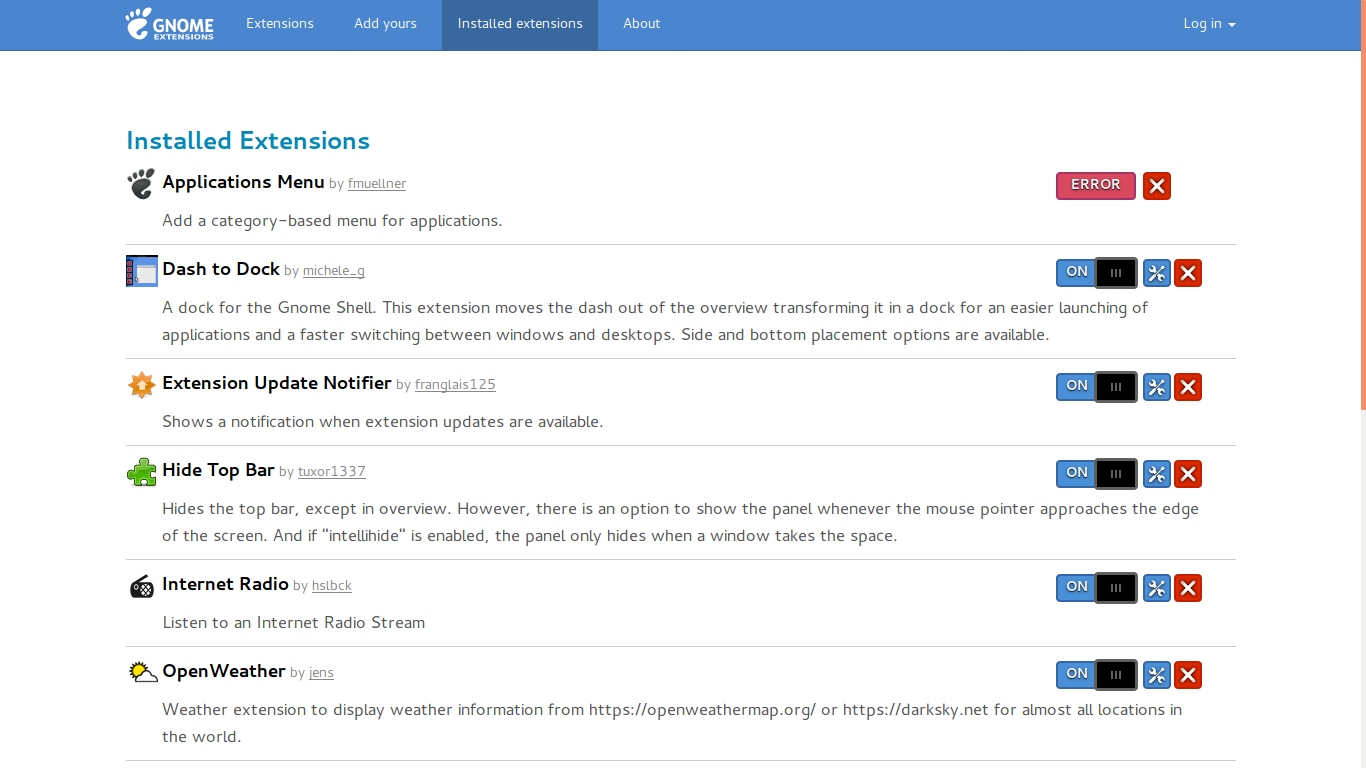This screenshot has height=768, width=1366.
Task: Open the Add yours page
Action: tap(385, 24)
